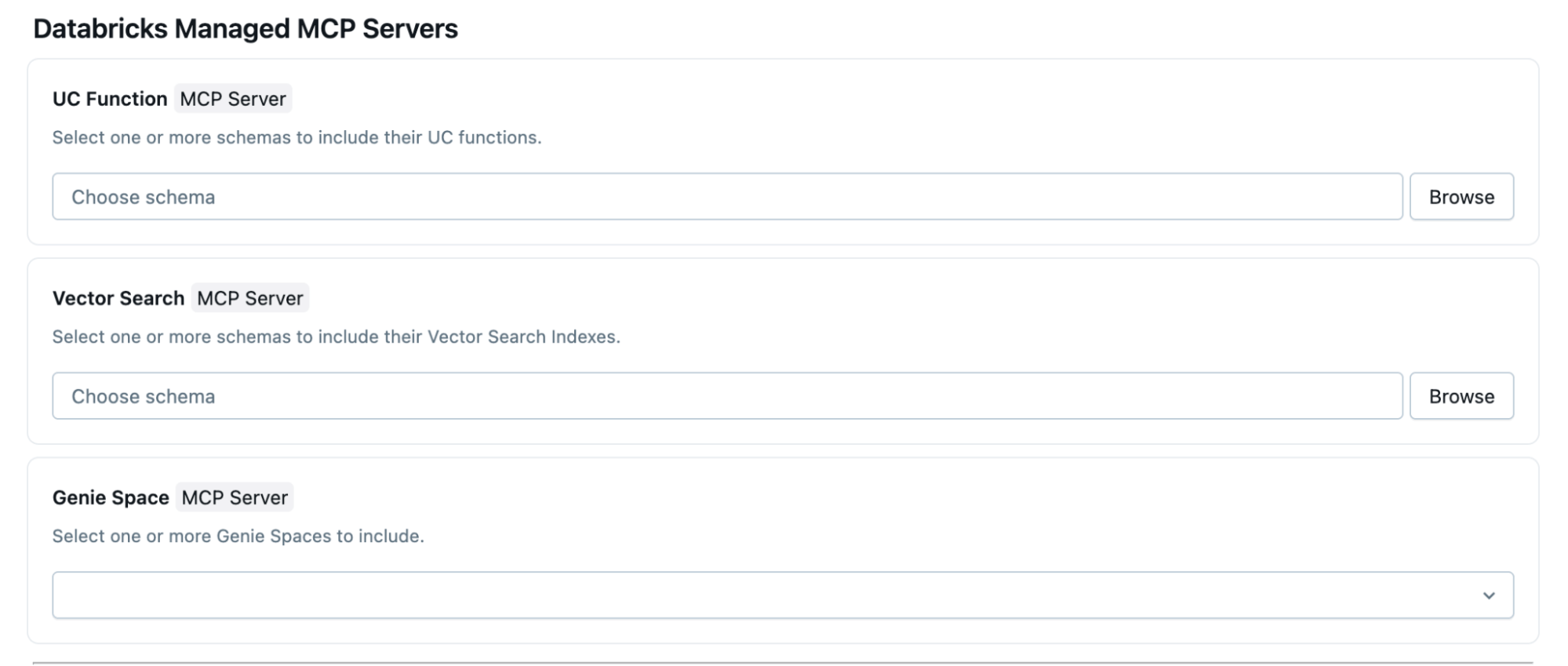
Task: Expand the Genie Space dropdown chevron
Action: 1488,595
